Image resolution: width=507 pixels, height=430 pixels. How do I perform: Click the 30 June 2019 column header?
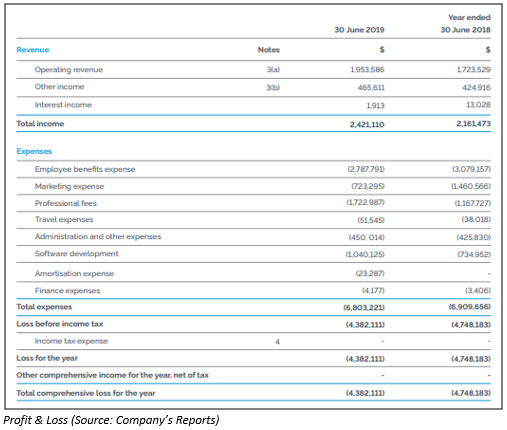tap(359, 30)
